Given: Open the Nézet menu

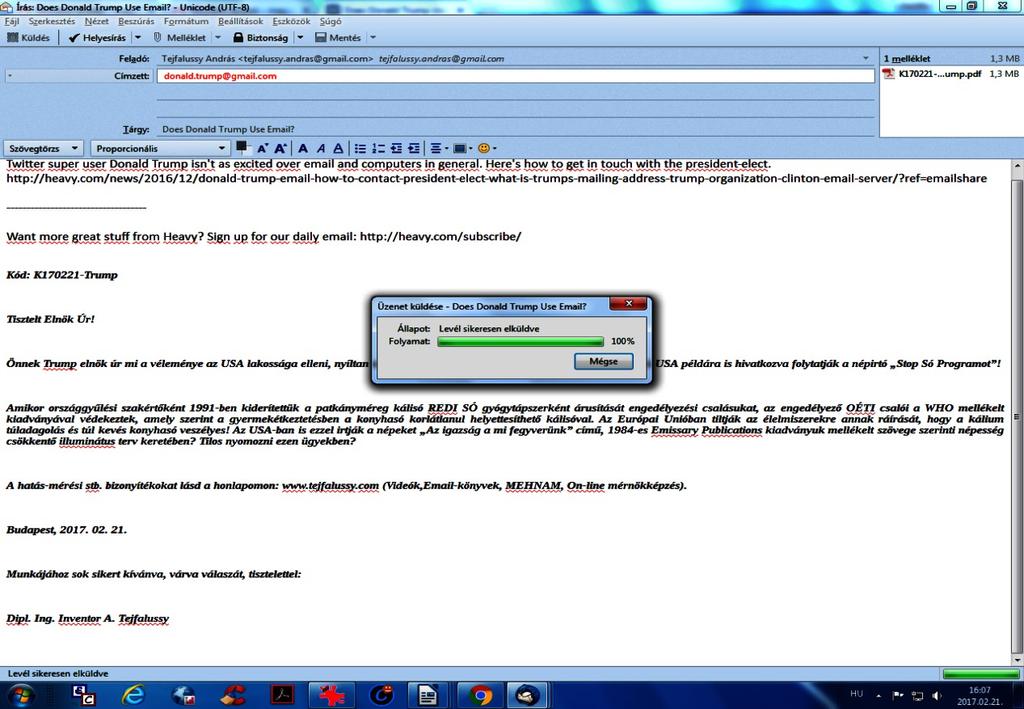Looking at the screenshot, I should click(97, 22).
